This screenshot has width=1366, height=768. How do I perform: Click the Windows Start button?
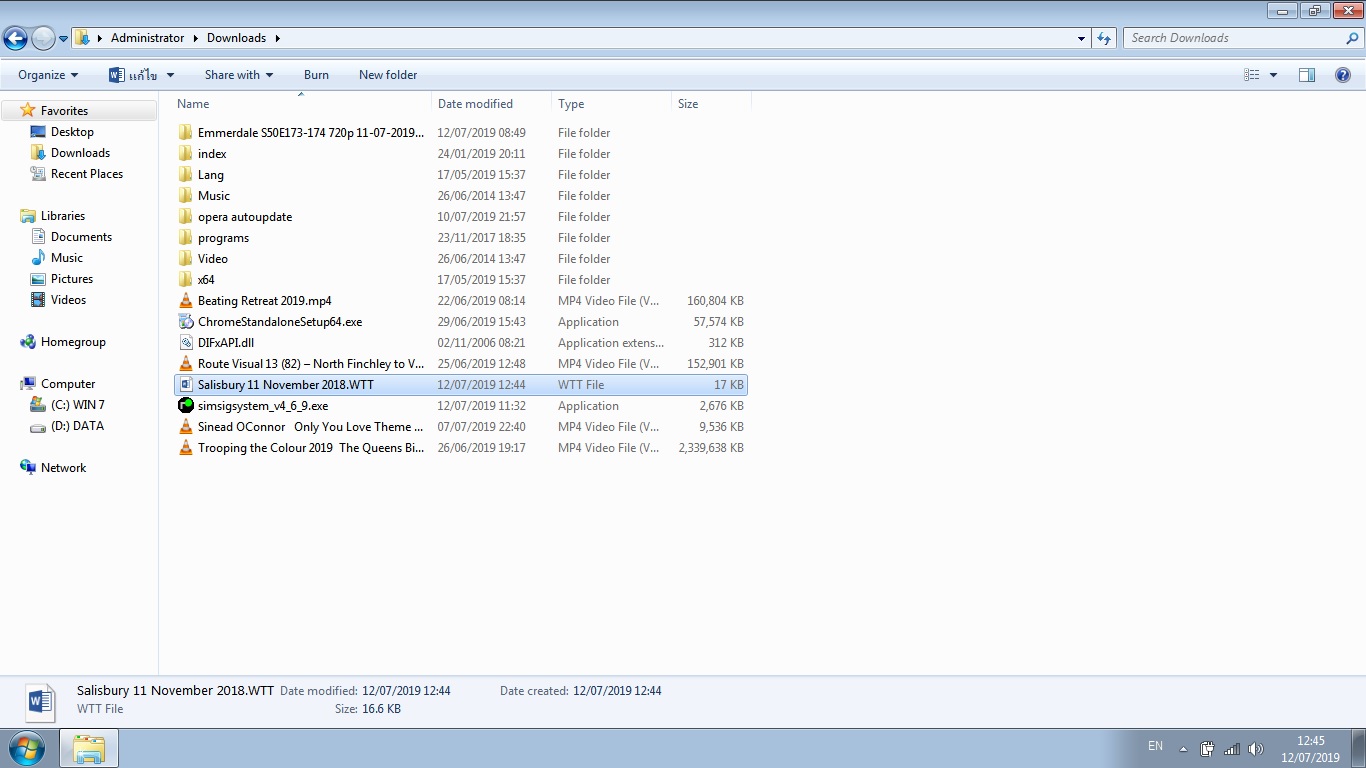[27, 748]
